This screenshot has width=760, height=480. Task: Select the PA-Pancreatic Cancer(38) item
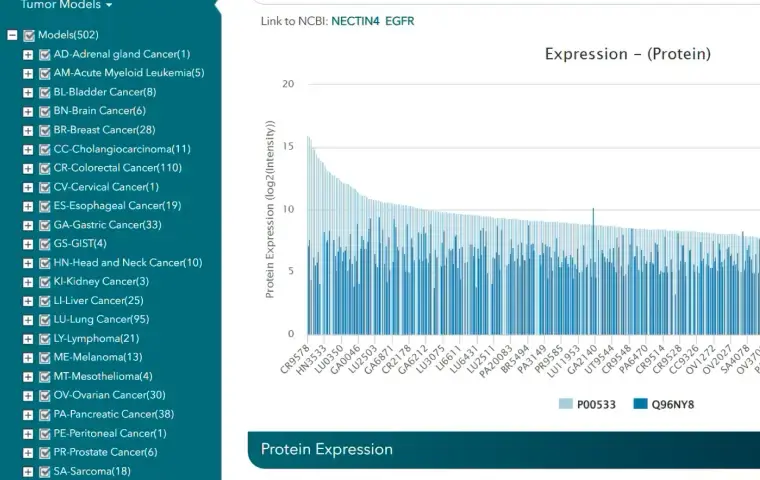113,414
